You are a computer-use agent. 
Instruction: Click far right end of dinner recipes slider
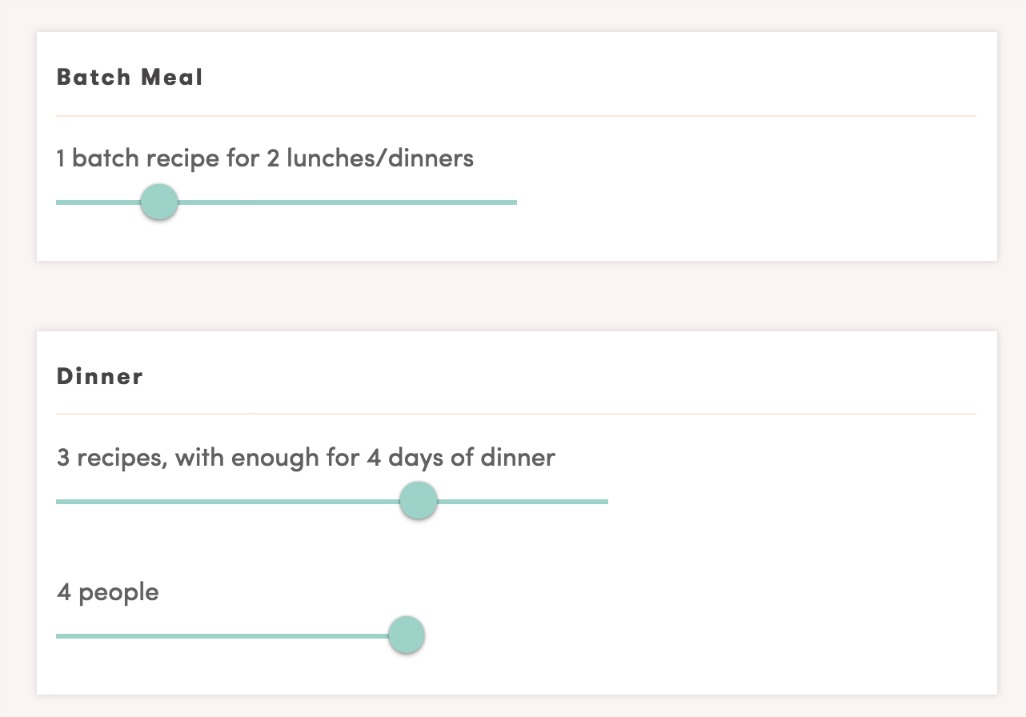(605, 501)
